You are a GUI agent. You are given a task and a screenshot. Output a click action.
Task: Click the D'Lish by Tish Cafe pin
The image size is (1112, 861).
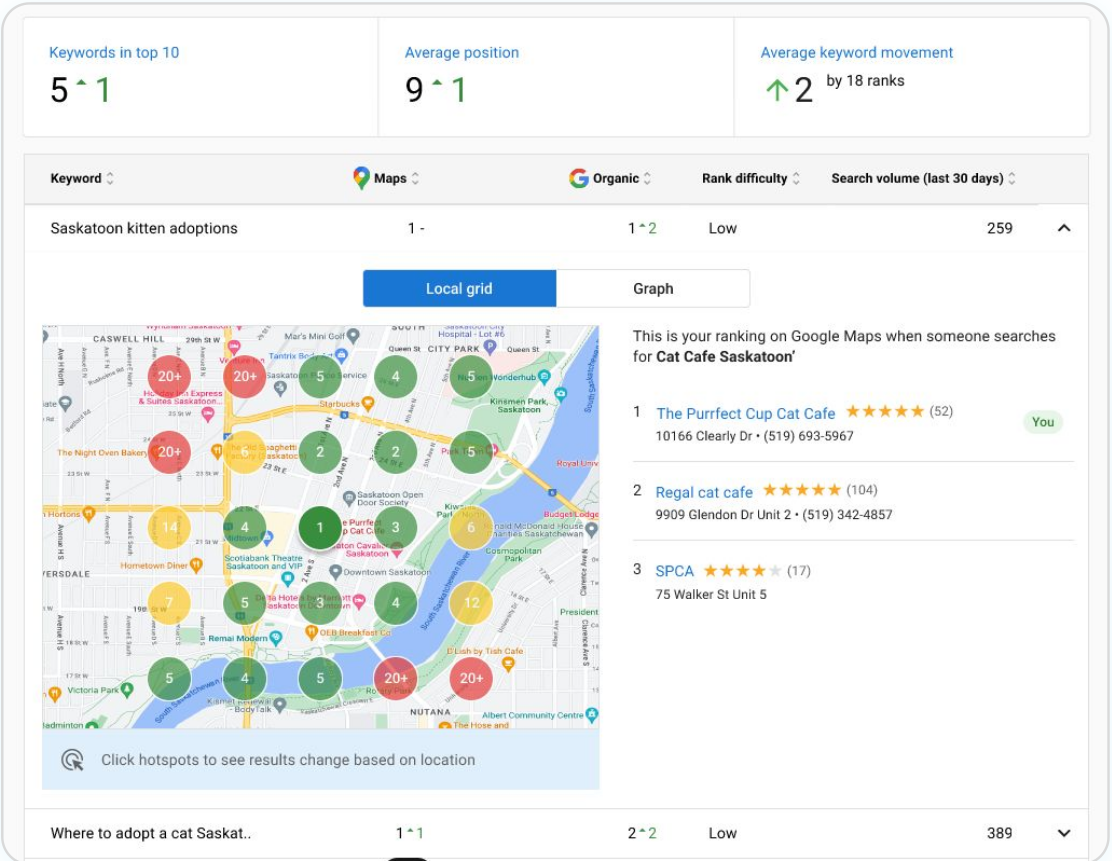(x=508, y=664)
